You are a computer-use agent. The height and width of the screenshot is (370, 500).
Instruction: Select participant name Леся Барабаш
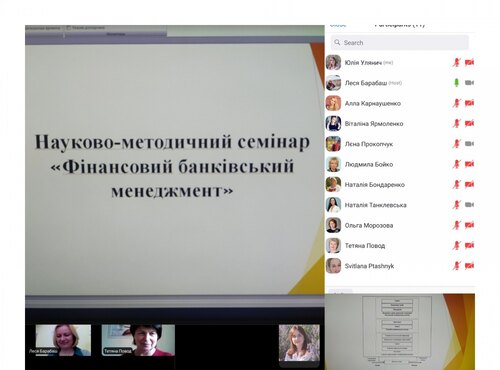point(366,83)
